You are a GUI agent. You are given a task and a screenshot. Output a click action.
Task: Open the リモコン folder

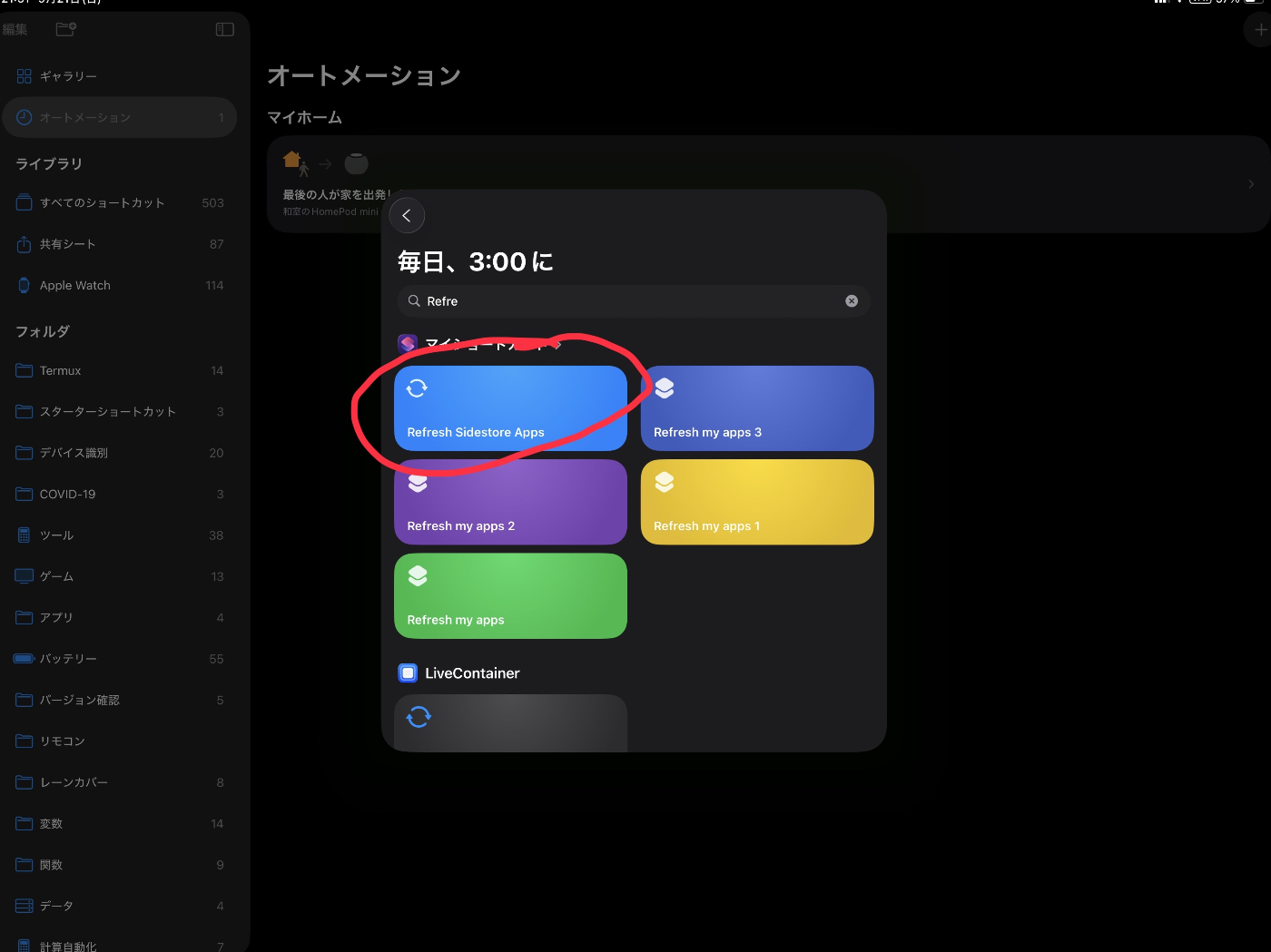point(120,741)
